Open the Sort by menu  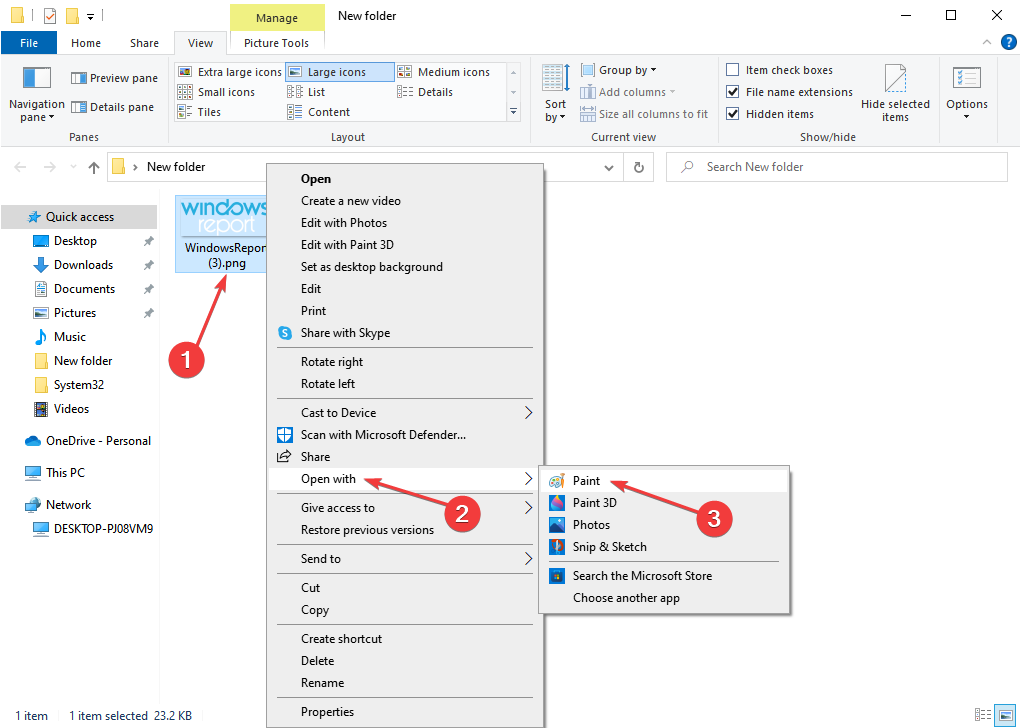[555, 93]
